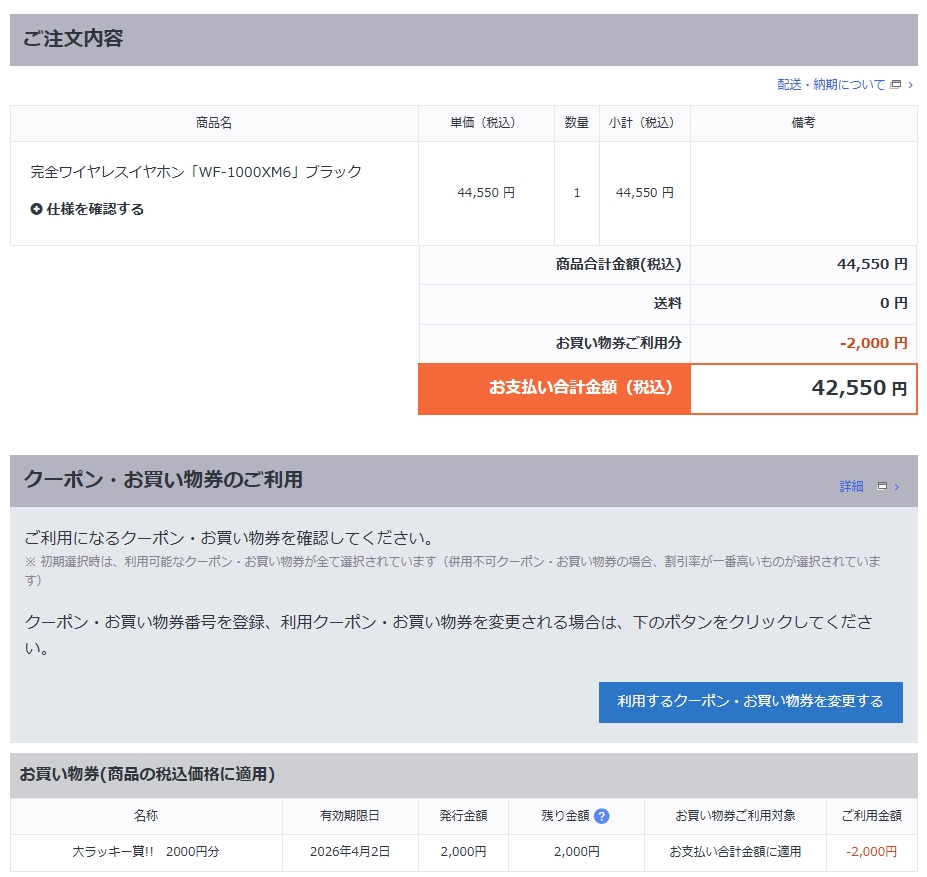Image resolution: width=927 pixels, height=877 pixels.
Task: Click the WF-1000XM6 ブラック product name
Action: point(196,172)
